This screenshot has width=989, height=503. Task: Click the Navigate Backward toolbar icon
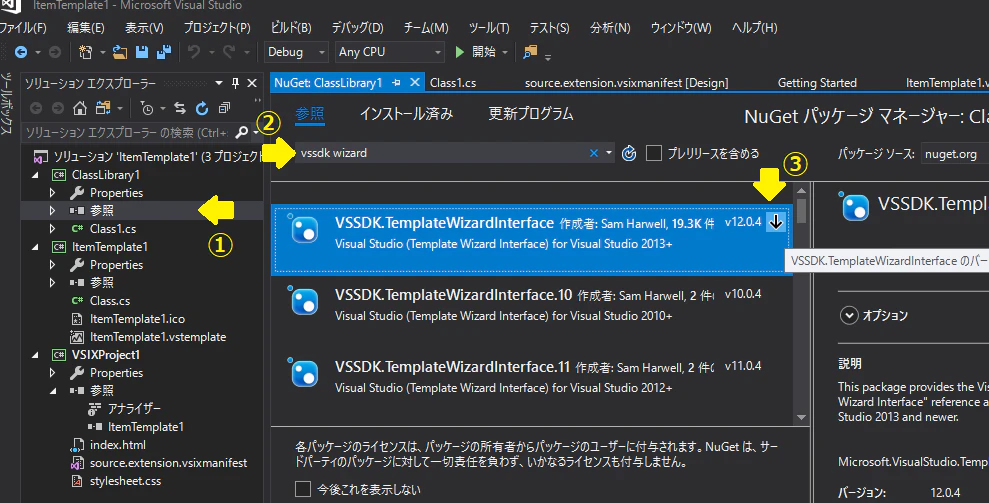pos(21,52)
